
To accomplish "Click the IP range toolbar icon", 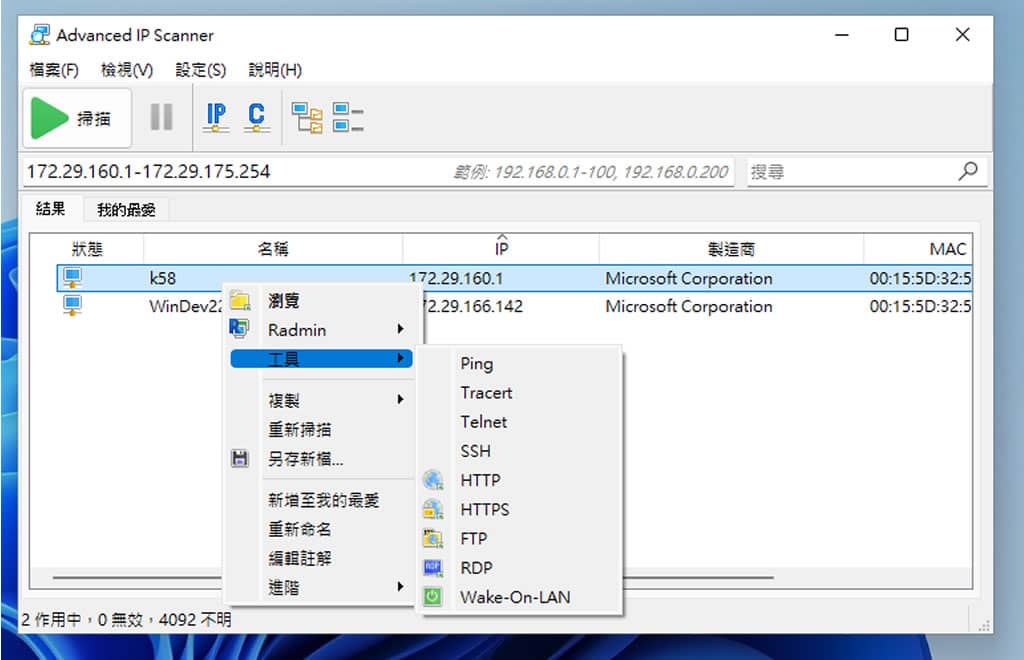I will point(216,117).
